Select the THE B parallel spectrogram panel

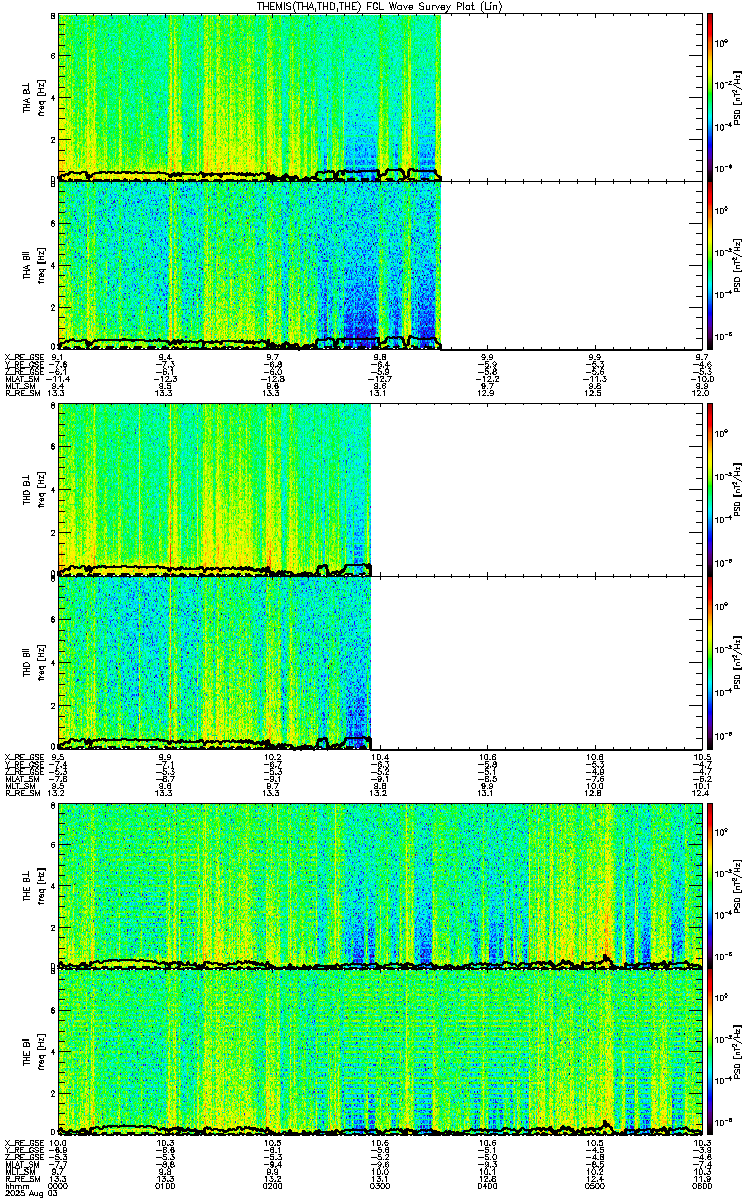pos(379,1053)
